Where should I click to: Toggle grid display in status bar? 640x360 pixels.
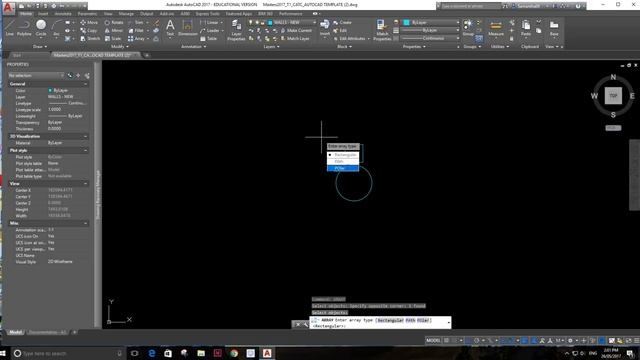(x=447, y=340)
